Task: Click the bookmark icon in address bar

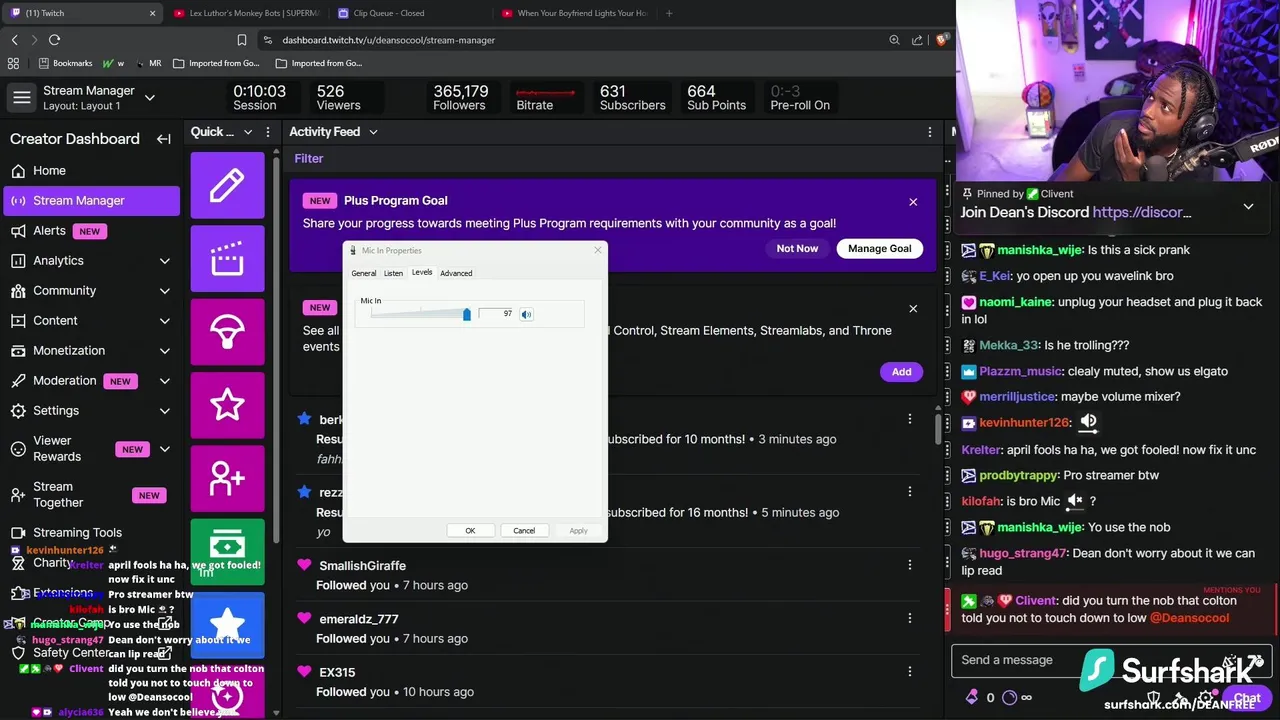Action: coord(242,40)
